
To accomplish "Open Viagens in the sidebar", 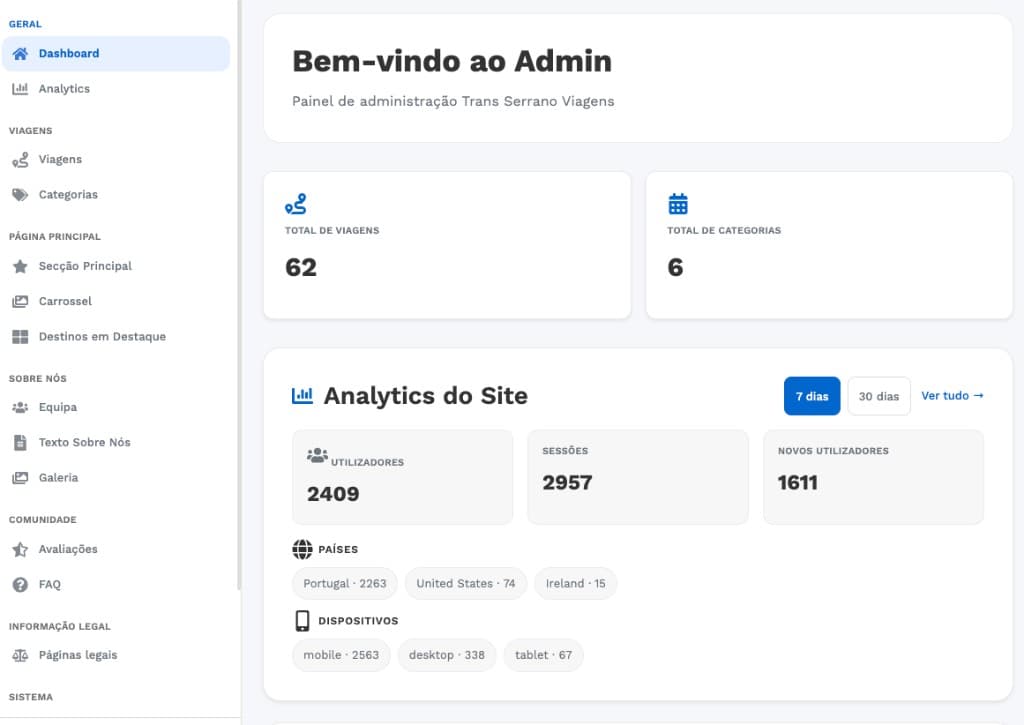I will pyautogui.click(x=116, y=159).
